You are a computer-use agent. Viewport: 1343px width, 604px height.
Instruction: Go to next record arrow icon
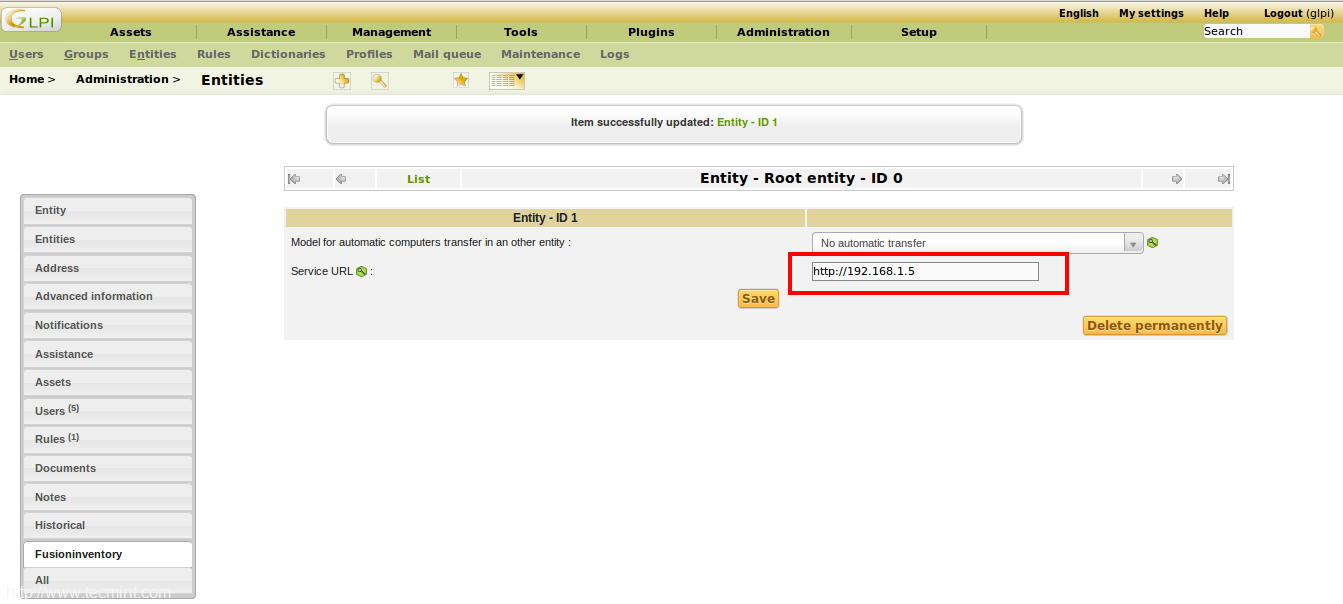1177,179
